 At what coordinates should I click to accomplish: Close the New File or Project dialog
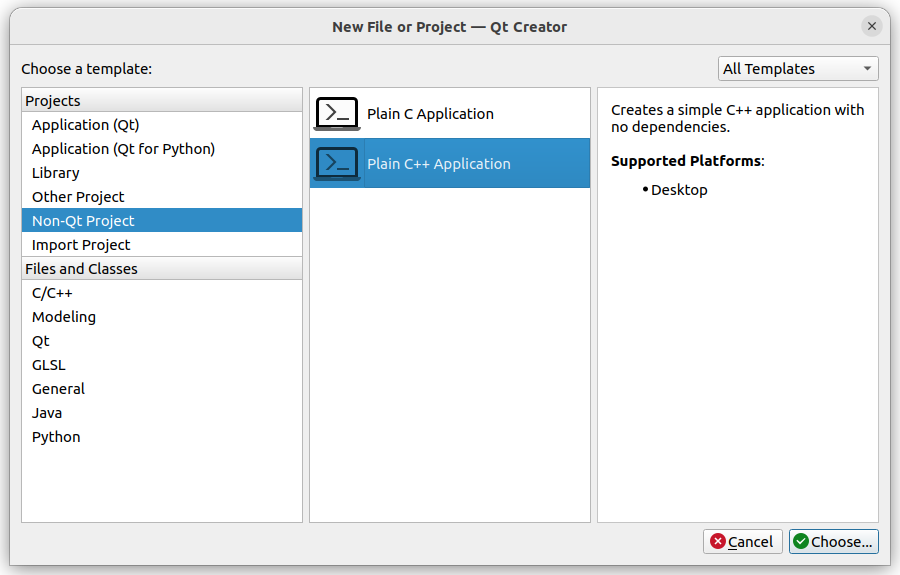pyautogui.click(x=871, y=26)
